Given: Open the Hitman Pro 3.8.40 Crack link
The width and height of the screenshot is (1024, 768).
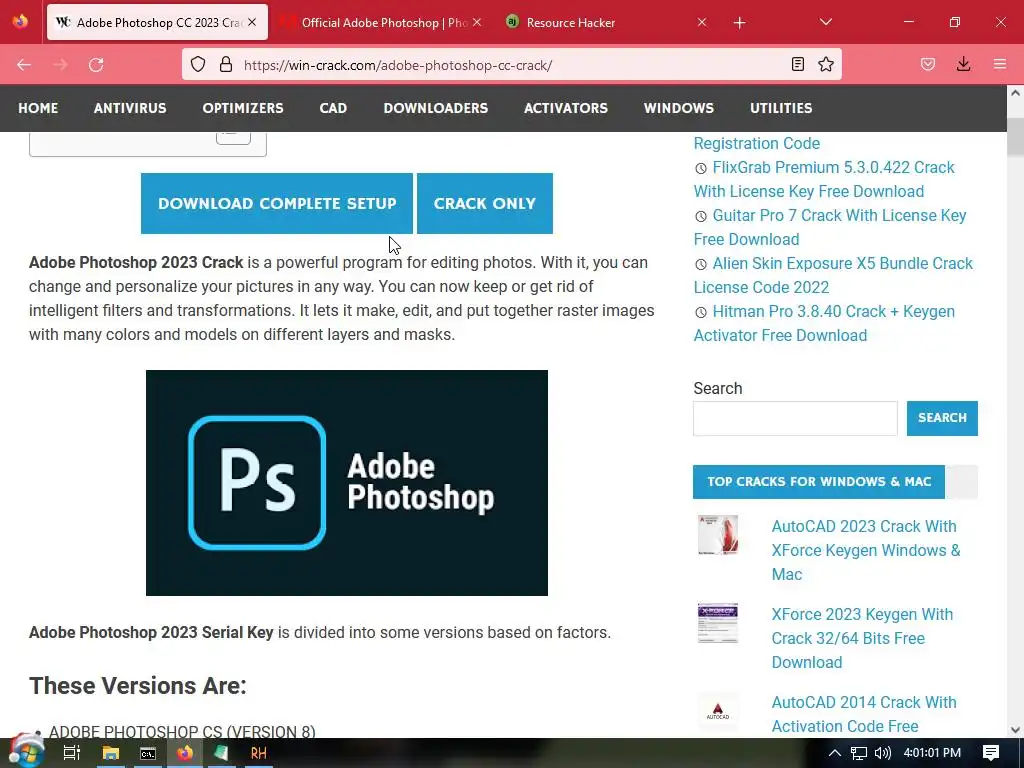Looking at the screenshot, I should [x=824, y=323].
